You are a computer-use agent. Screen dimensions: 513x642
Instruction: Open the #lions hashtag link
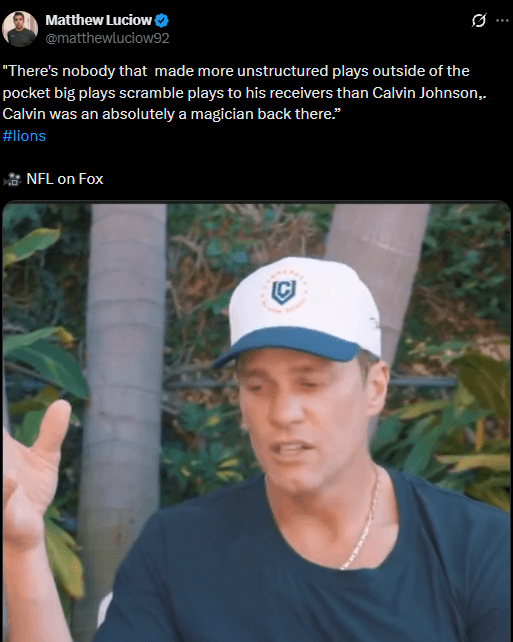pyautogui.click(x=24, y=136)
